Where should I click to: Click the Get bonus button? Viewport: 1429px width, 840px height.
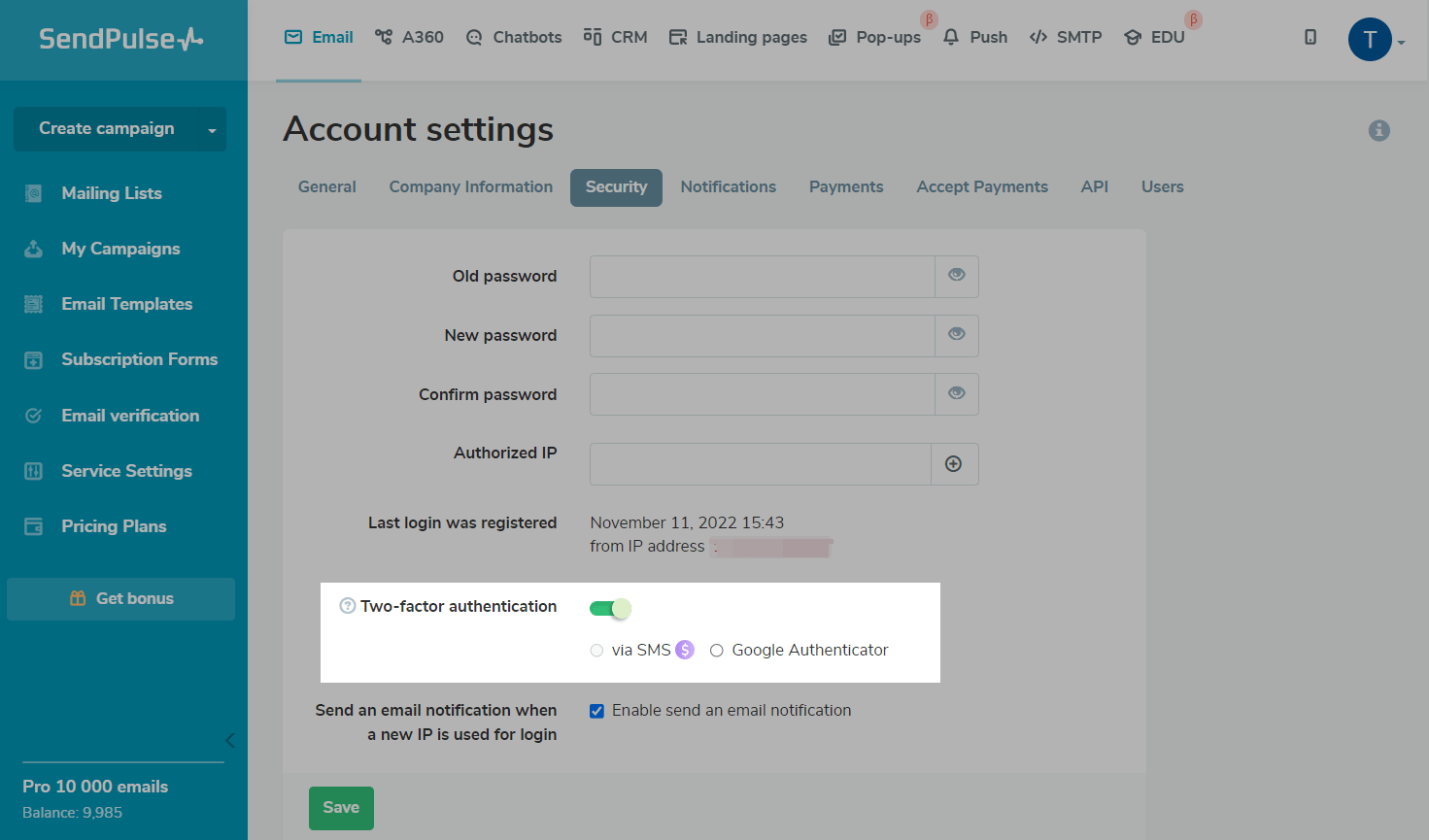click(121, 599)
